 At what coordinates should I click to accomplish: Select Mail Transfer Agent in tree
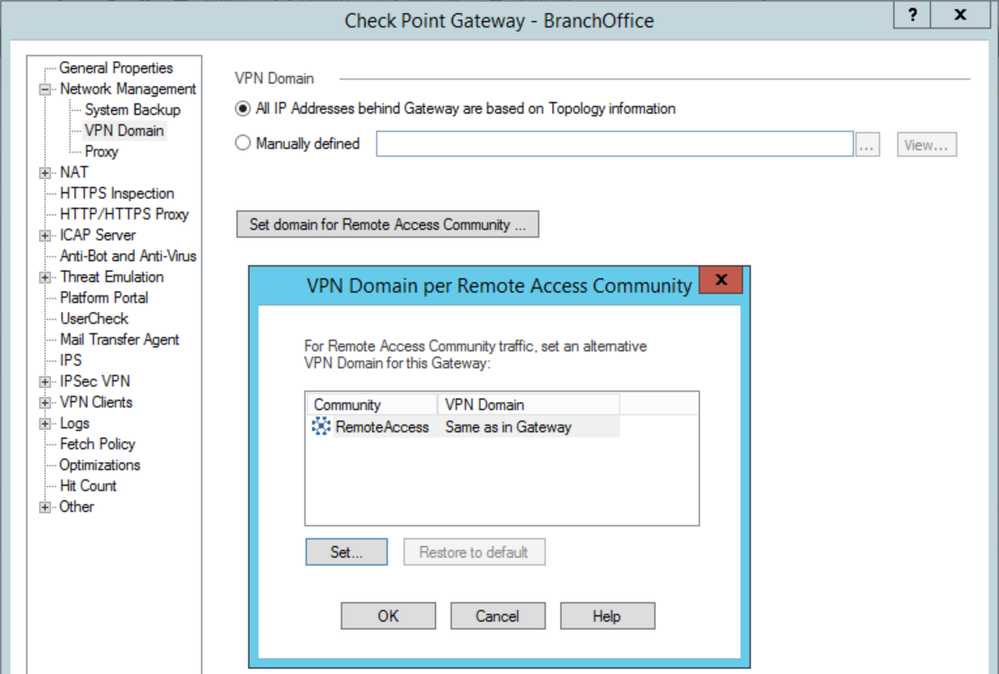(x=119, y=340)
